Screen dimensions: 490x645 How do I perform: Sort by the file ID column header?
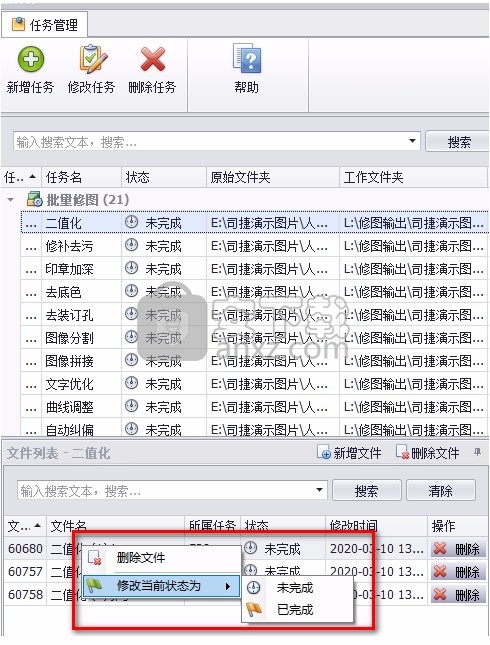click(25, 526)
